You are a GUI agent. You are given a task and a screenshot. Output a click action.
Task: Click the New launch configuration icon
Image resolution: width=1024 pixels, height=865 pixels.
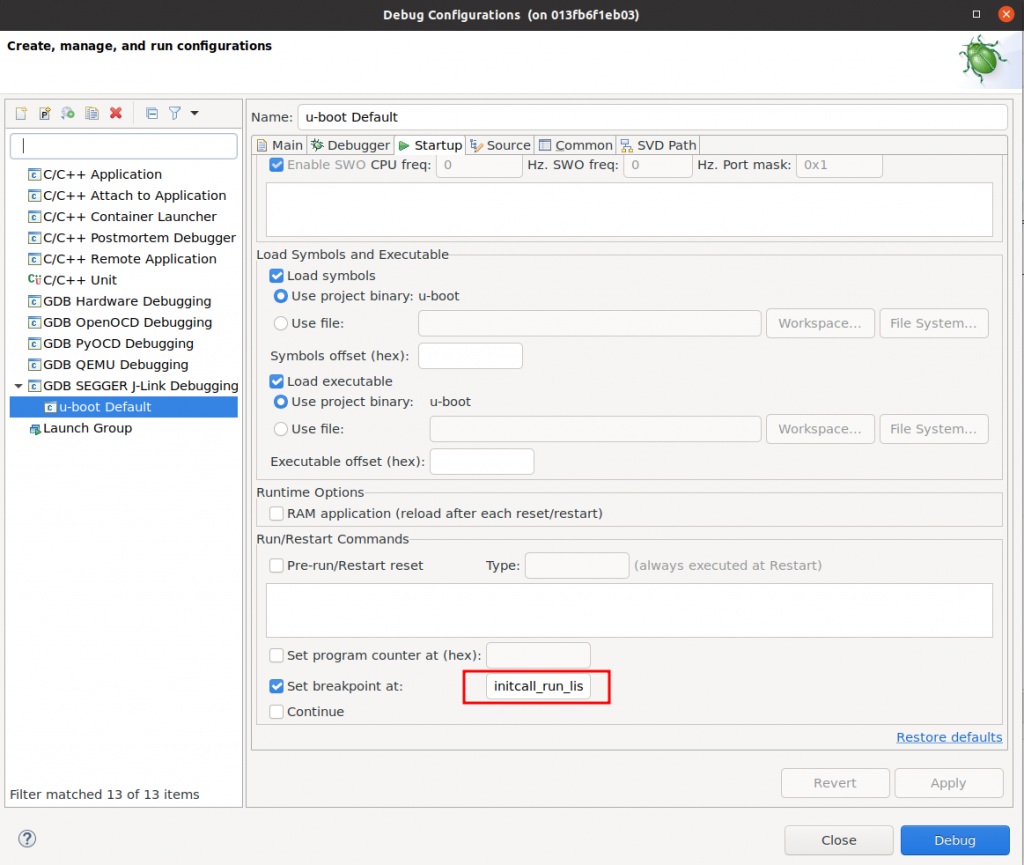click(20, 113)
